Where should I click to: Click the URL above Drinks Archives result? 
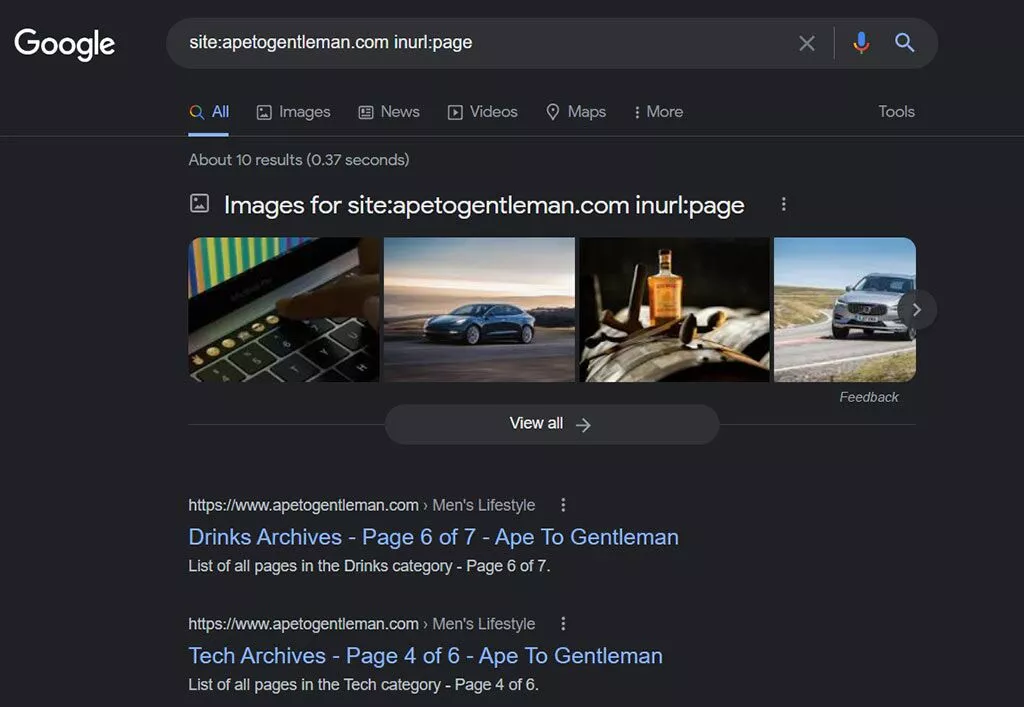362,505
